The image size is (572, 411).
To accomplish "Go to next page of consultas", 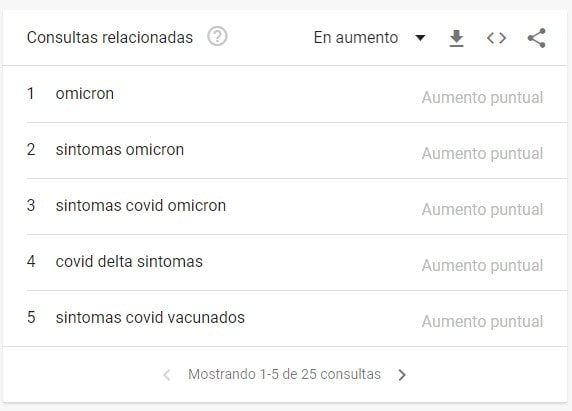I will point(402,375).
